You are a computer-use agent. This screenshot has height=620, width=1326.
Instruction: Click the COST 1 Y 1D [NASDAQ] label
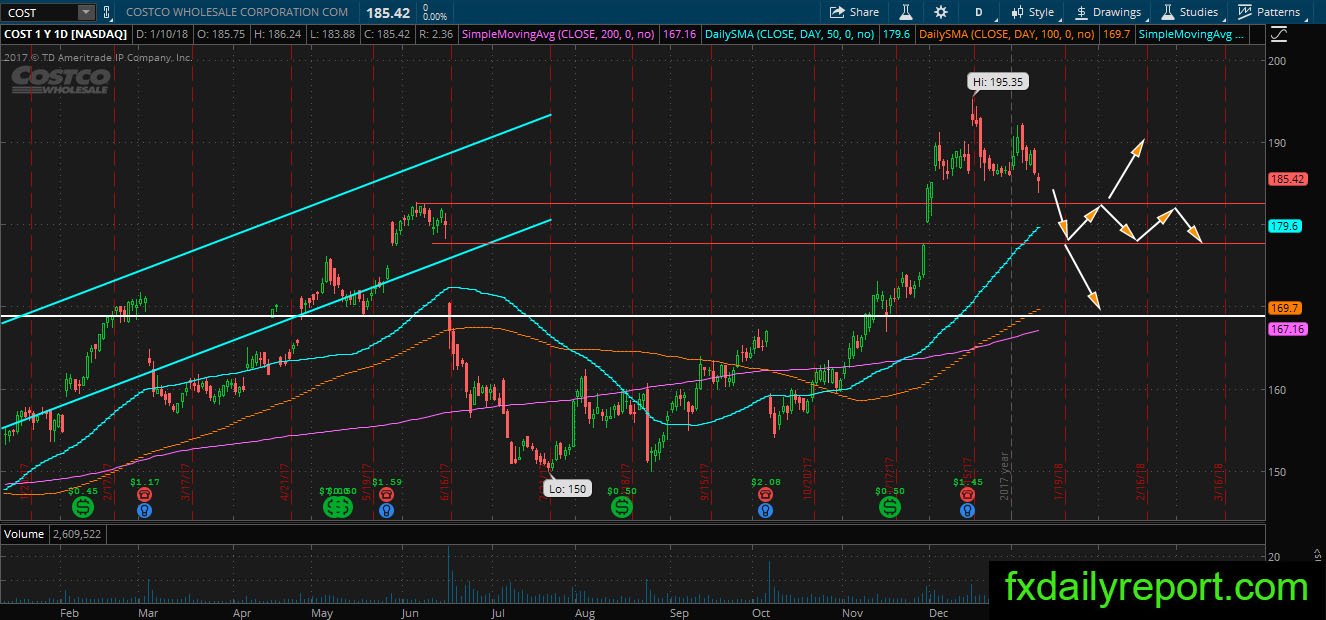click(66, 34)
